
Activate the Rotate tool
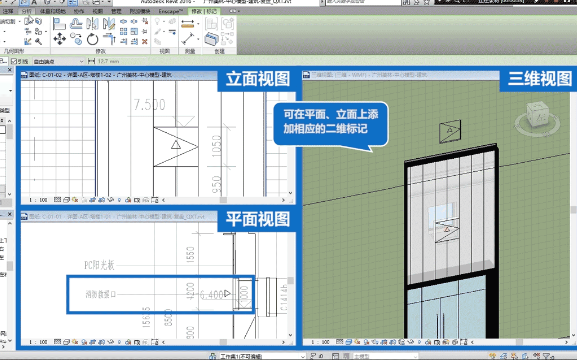pyautogui.click(x=92, y=39)
